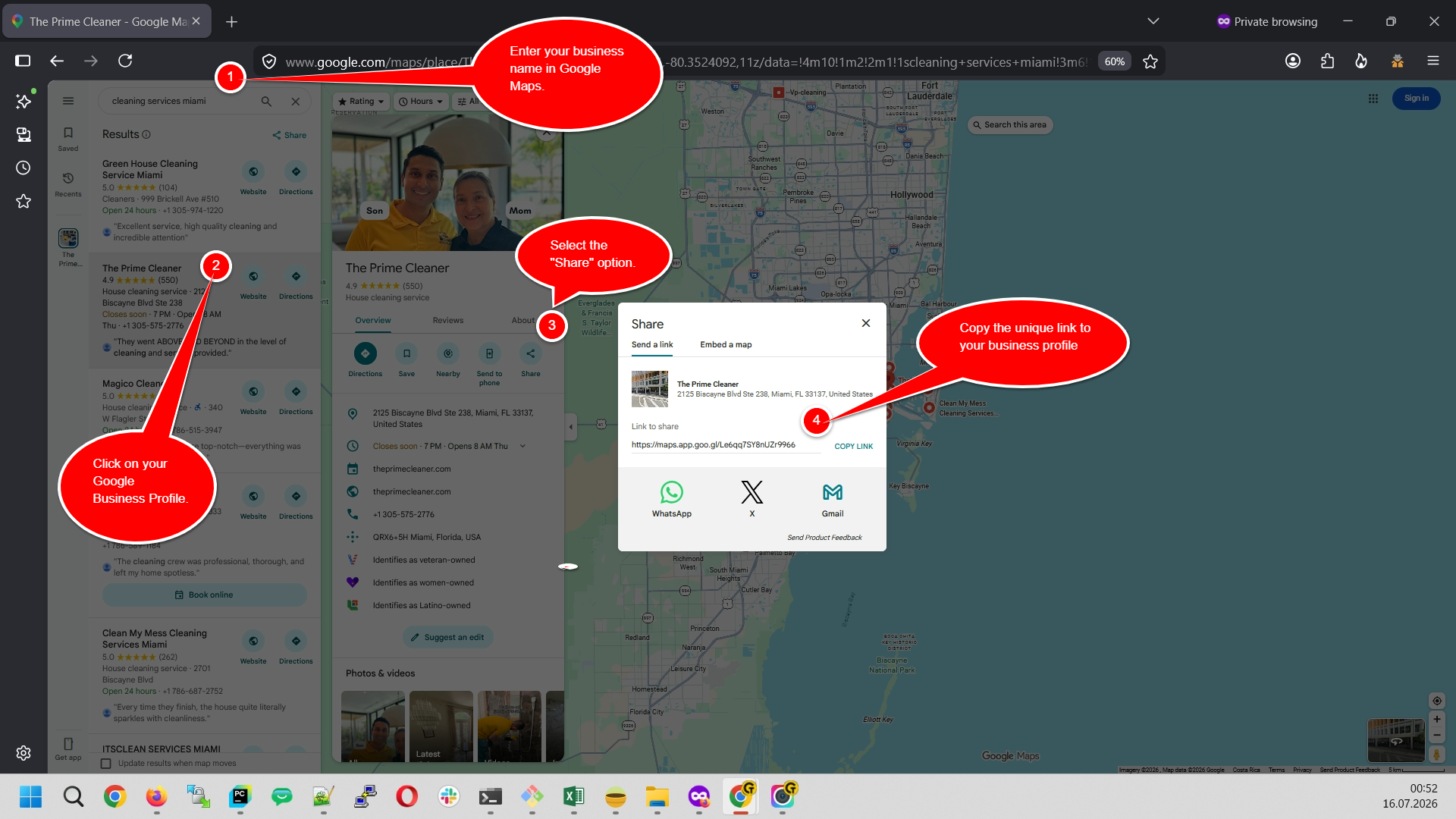This screenshot has width=1456, height=819.
Task: Expand the opening hours chevron
Action: click(x=522, y=446)
